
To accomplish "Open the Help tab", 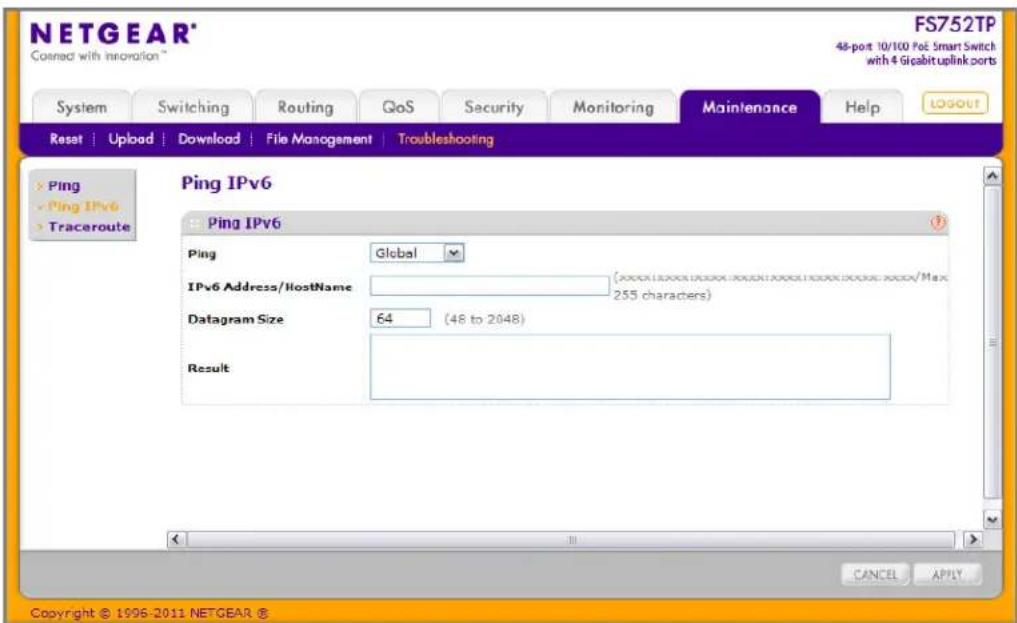I will coord(862,107).
